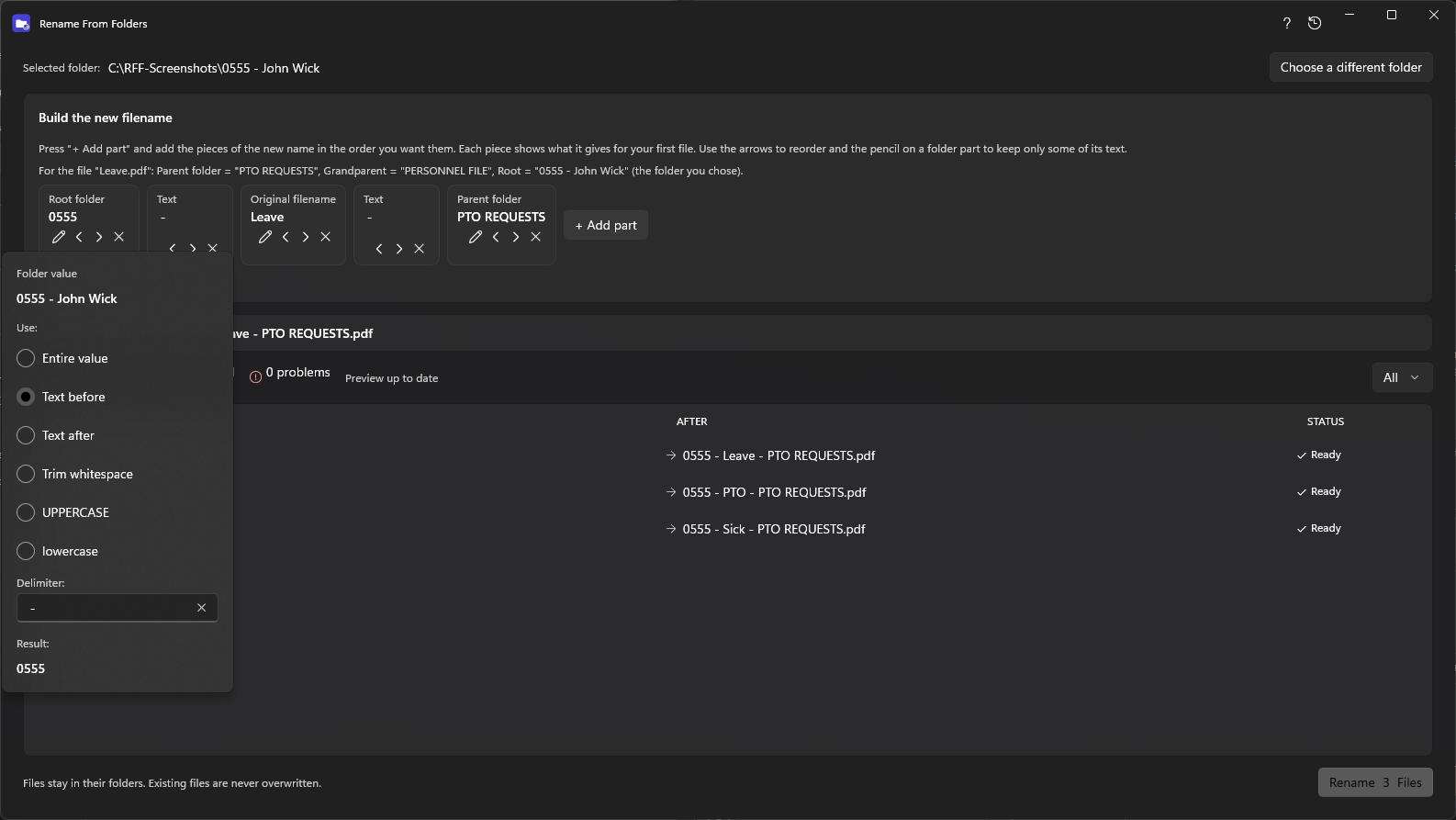Click the Rename 3 Files button
This screenshot has width=1456, height=820.
1375,782
